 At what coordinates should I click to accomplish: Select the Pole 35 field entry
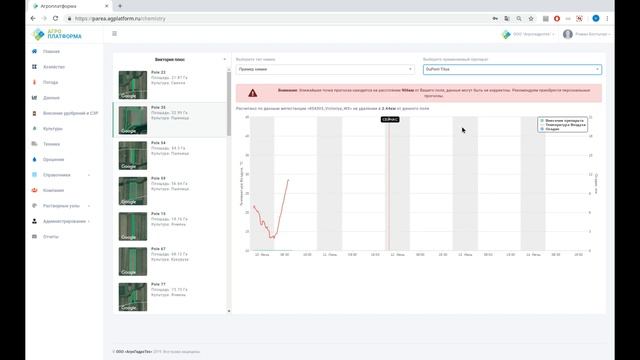[169, 120]
